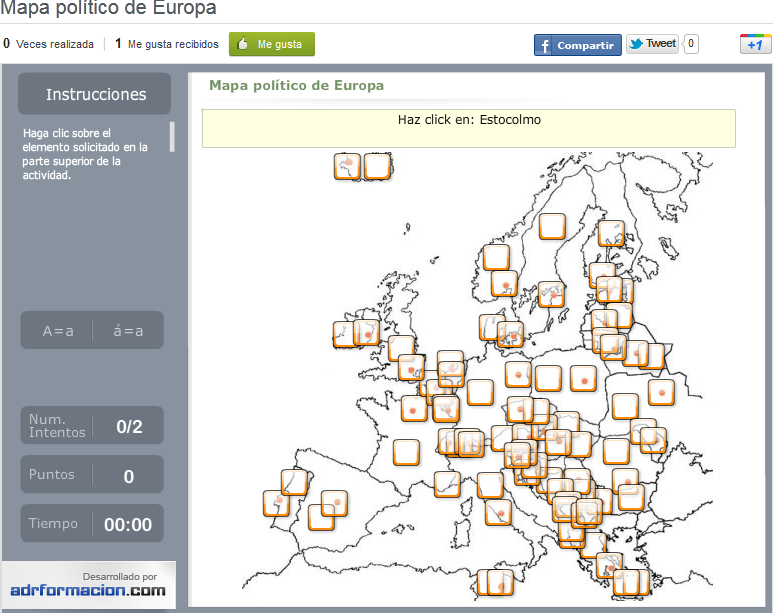Select the Madrid marker in central Spain

[333, 503]
